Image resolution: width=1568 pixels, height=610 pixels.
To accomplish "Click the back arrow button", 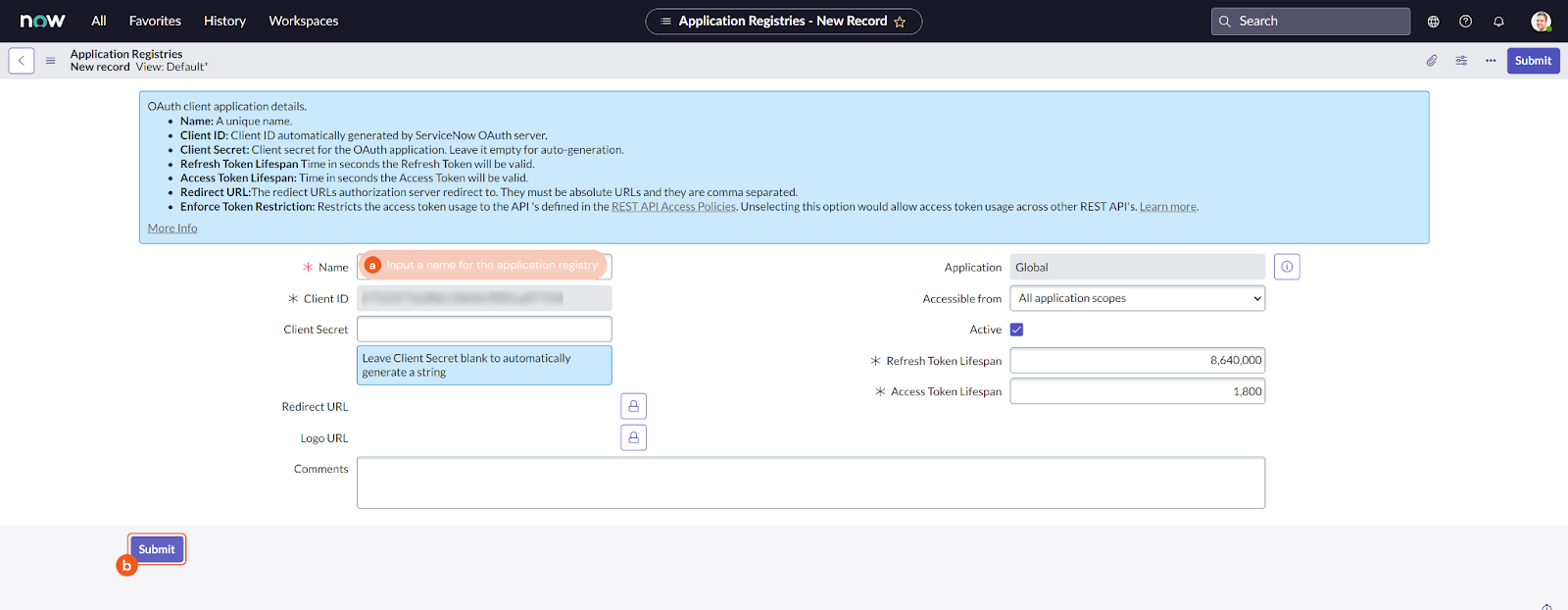I will (x=22, y=61).
